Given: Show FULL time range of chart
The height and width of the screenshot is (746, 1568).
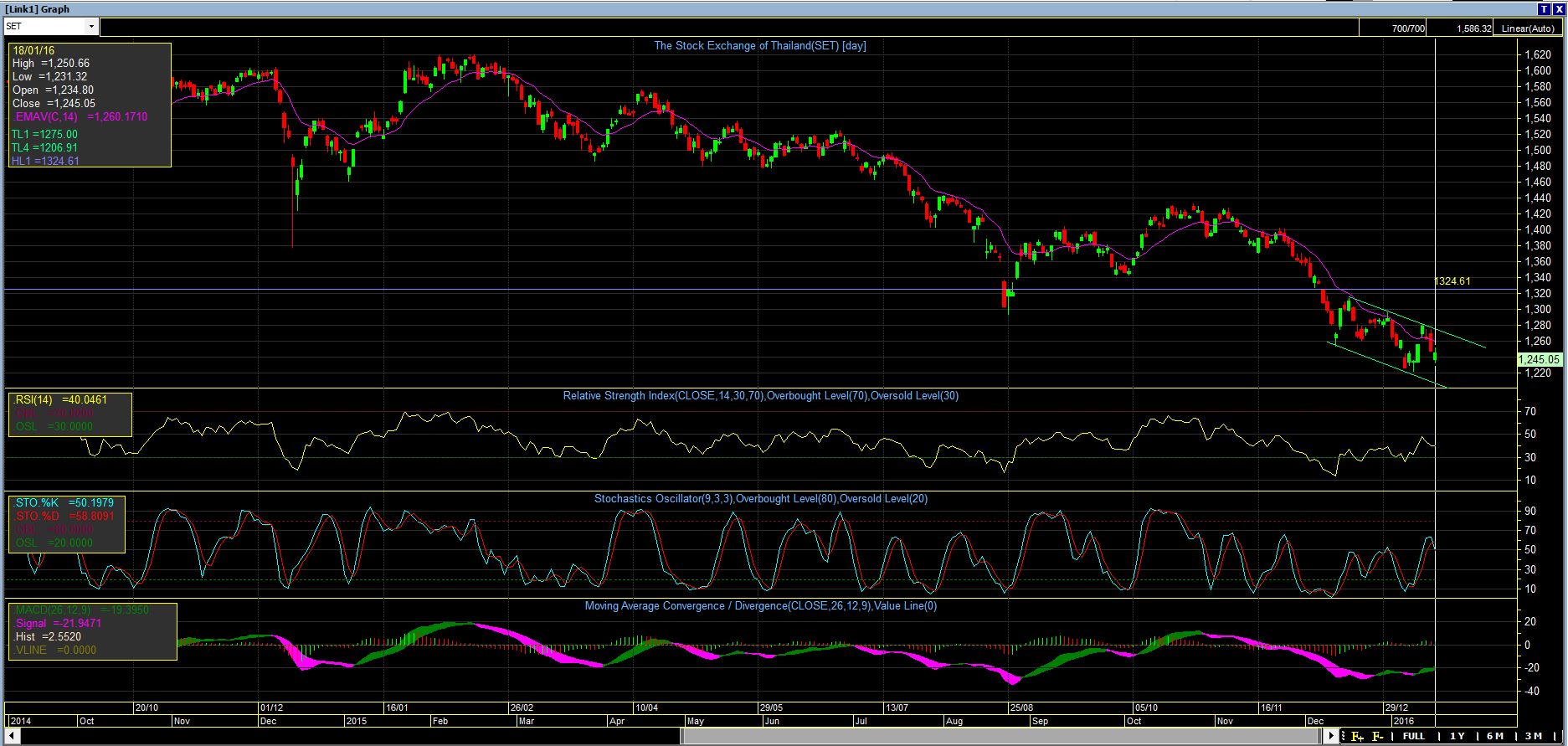Looking at the screenshot, I should (x=1414, y=736).
